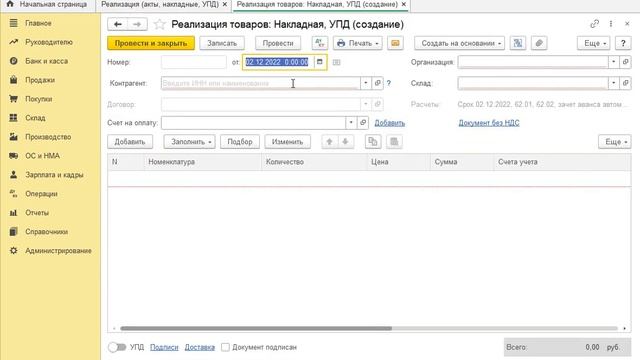Open the top Еще menu
The height and width of the screenshot is (360, 640).
[594, 43]
